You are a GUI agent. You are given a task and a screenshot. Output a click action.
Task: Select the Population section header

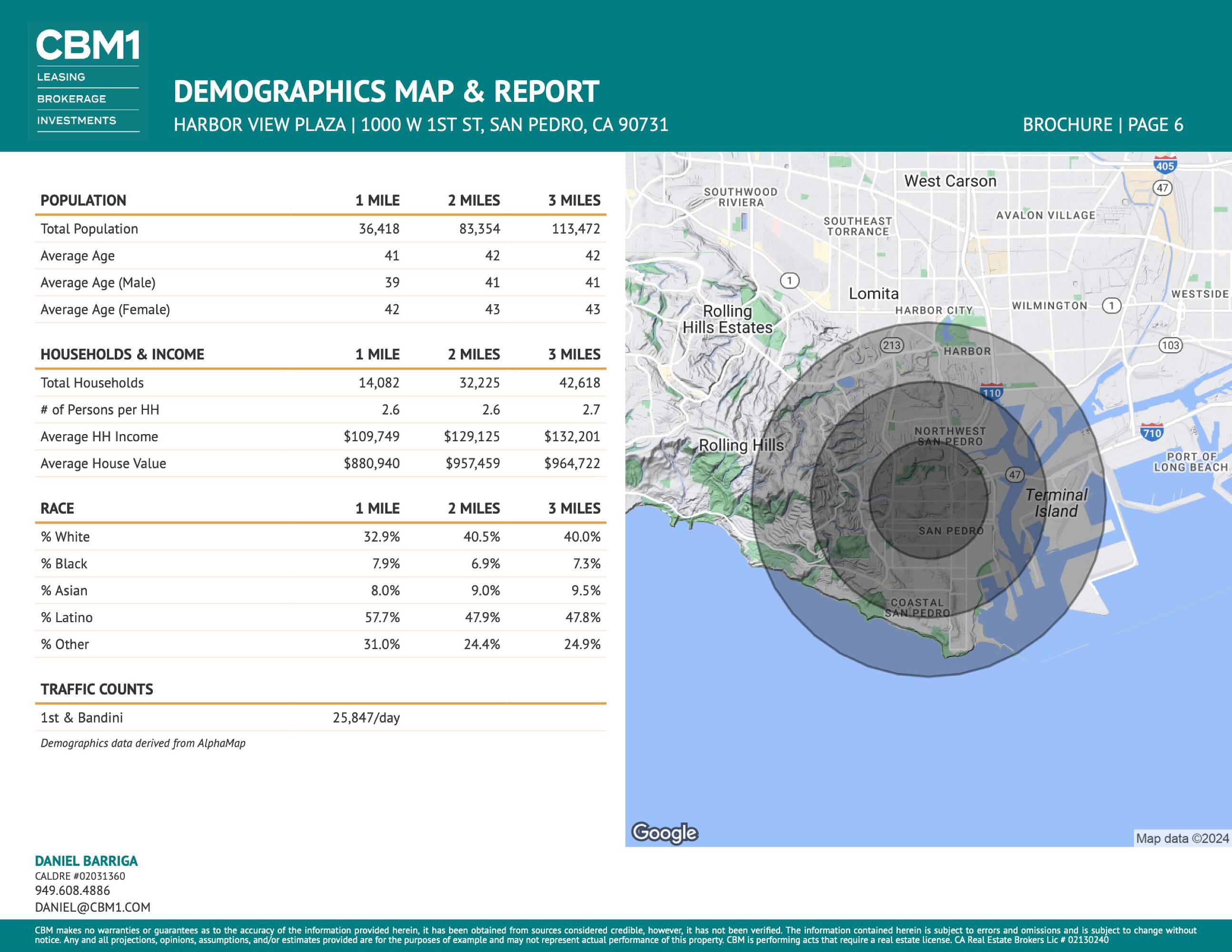click(x=83, y=201)
